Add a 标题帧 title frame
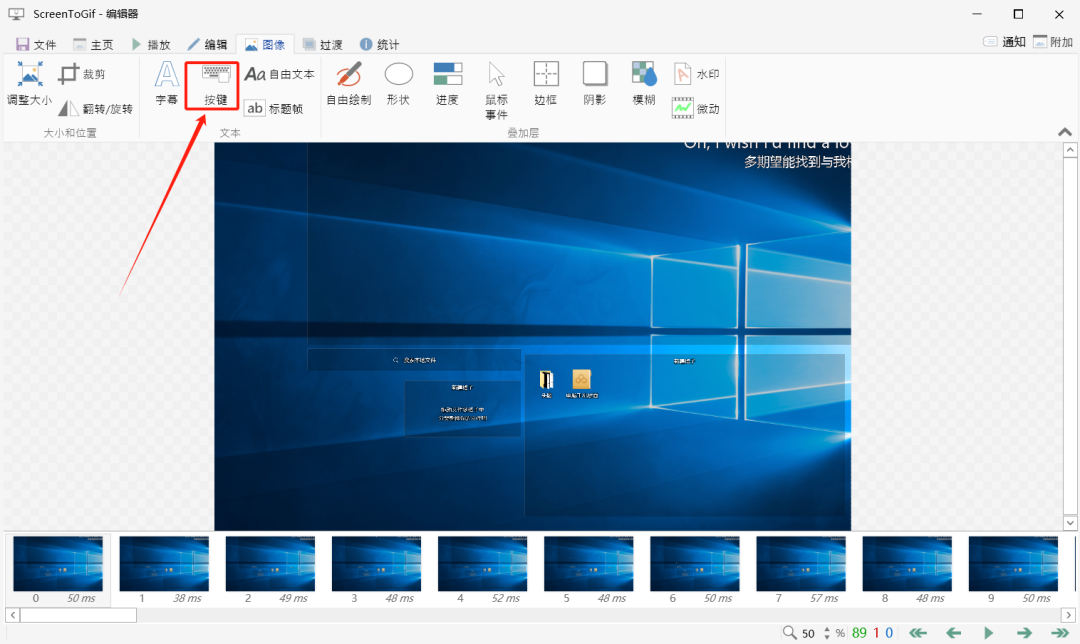1080x644 pixels. pos(274,108)
